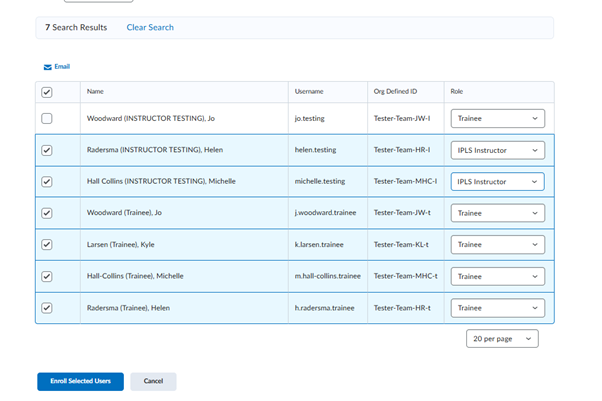Image resolution: width=602 pixels, height=401 pixels.
Task: Open role dropdown for michelle.testing row
Action: [498, 182]
